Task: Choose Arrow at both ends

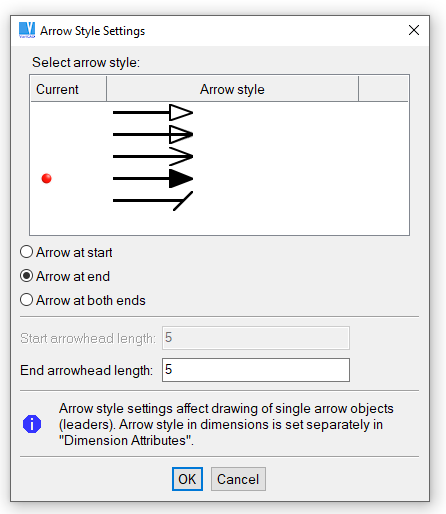Action: (27, 300)
